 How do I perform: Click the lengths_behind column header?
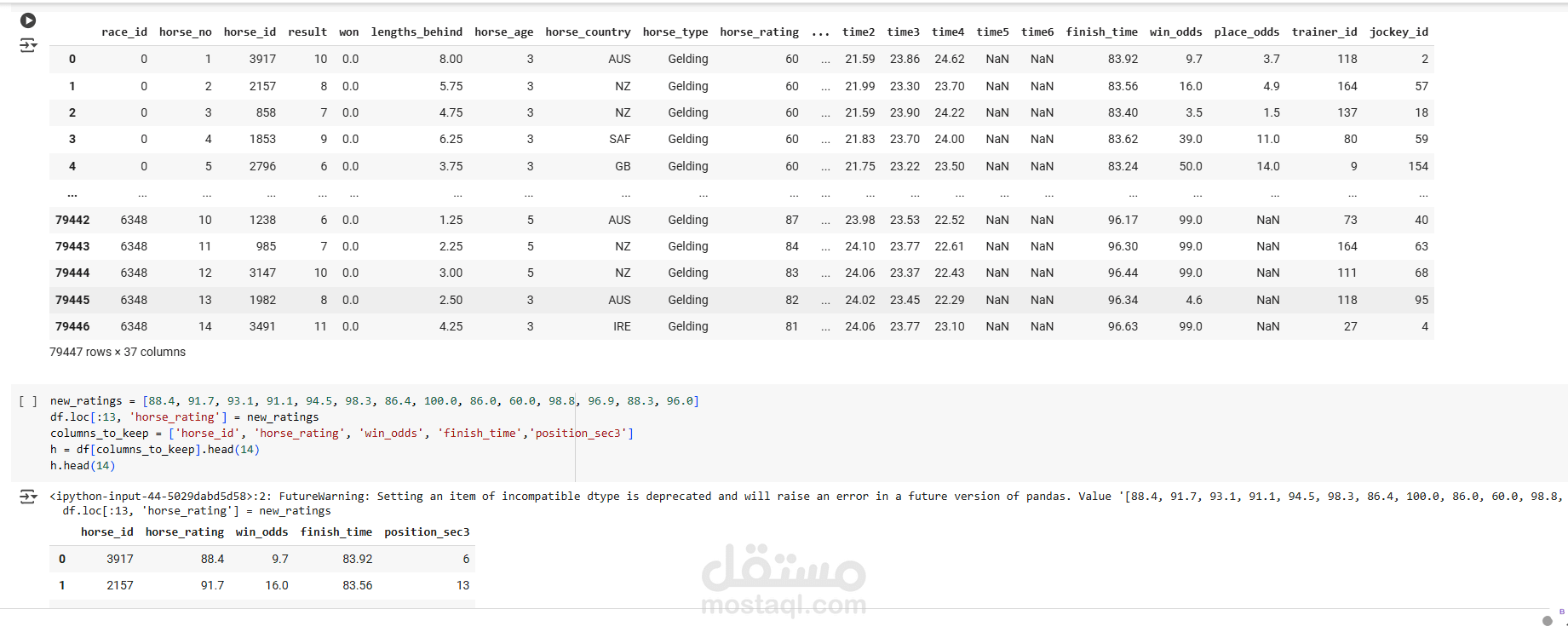pyautogui.click(x=417, y=32)
